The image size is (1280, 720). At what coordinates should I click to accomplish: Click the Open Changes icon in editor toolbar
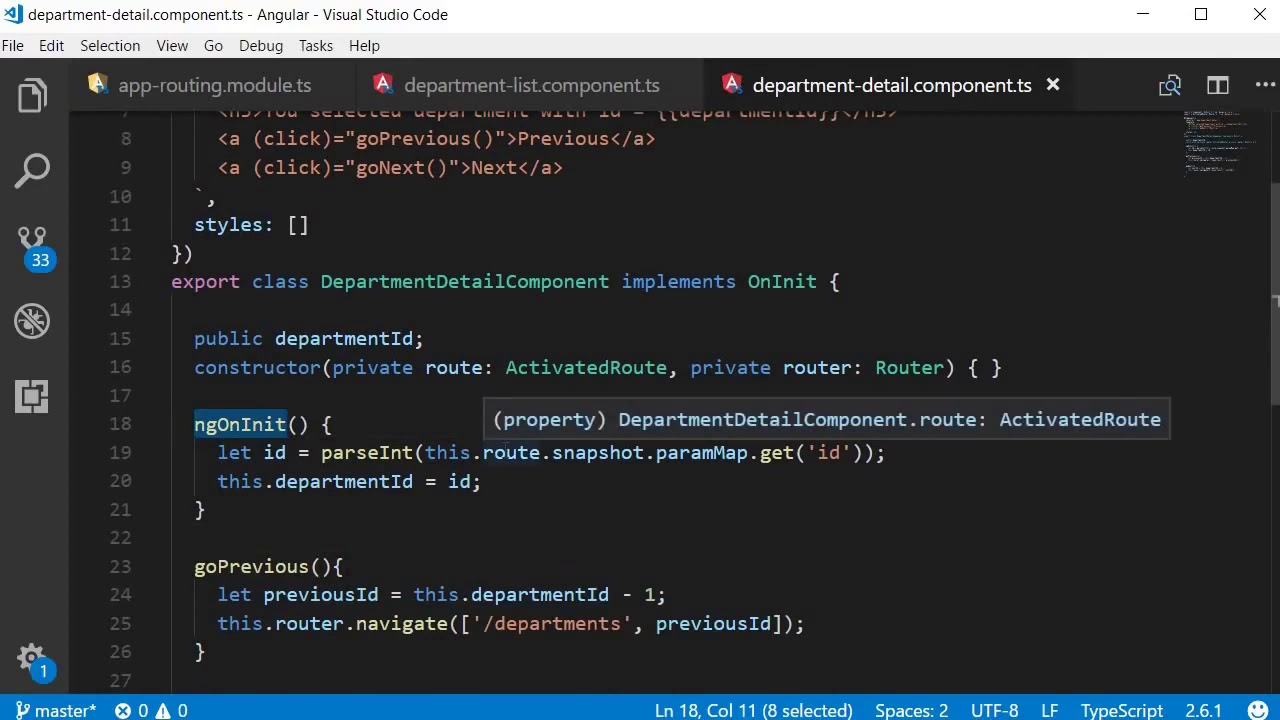click(1170, 85)
